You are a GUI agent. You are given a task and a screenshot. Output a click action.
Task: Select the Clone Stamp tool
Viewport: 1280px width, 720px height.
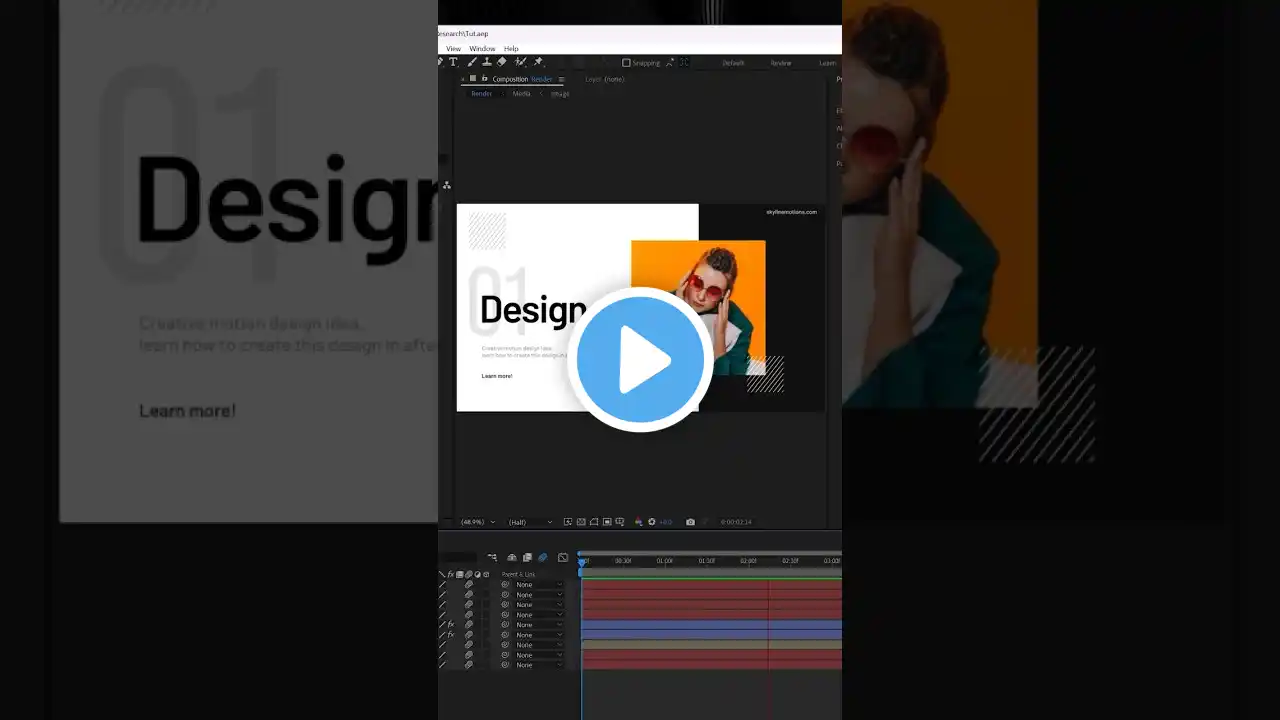point(487,62)
